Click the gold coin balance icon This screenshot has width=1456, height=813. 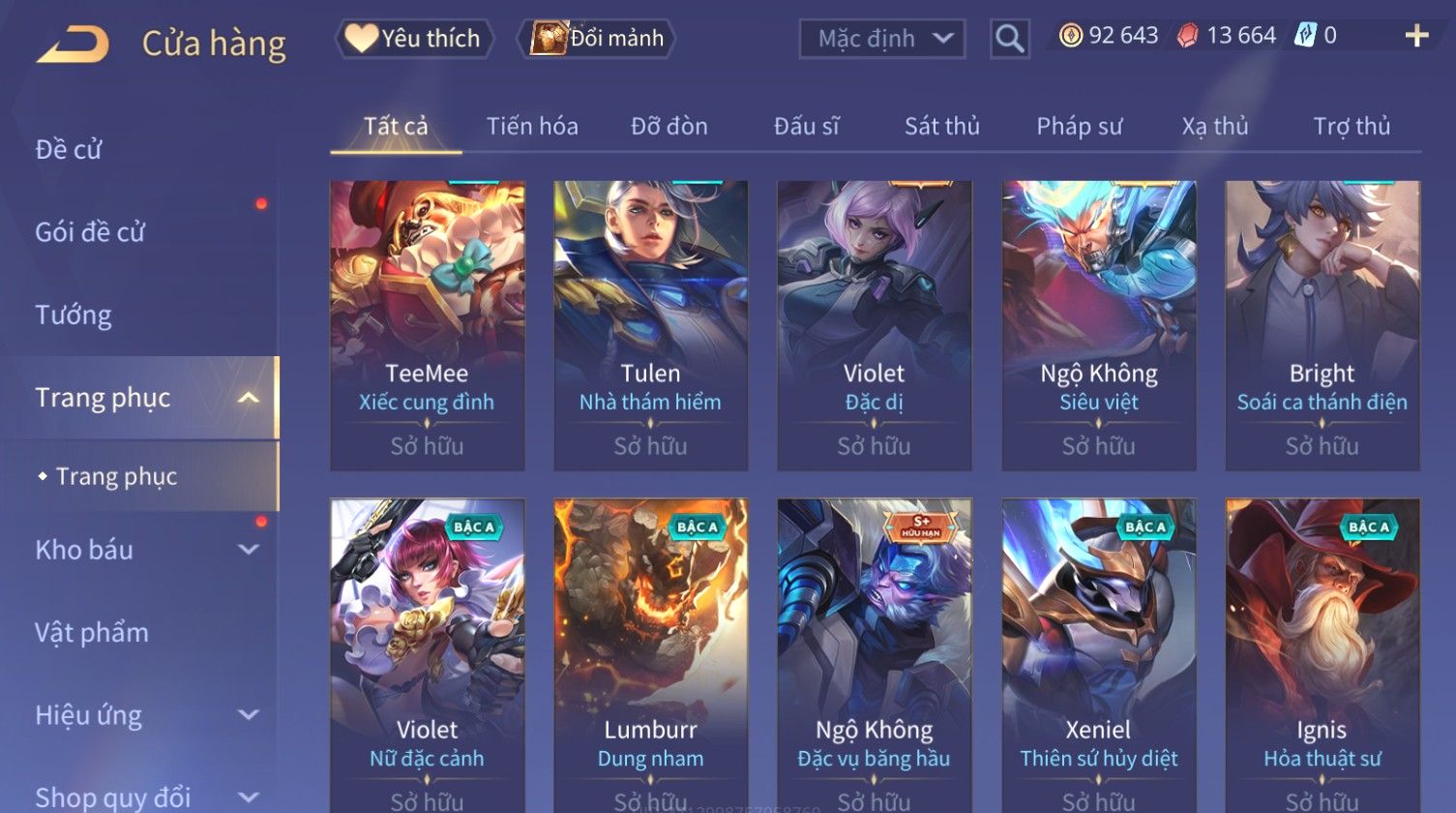[x=1070, y=36]
